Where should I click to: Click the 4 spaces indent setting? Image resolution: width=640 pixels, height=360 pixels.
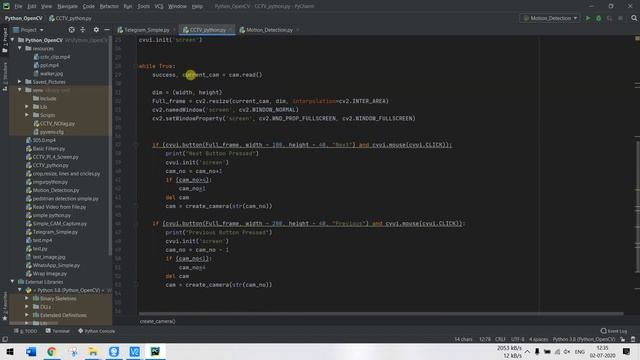click(538, 339)
